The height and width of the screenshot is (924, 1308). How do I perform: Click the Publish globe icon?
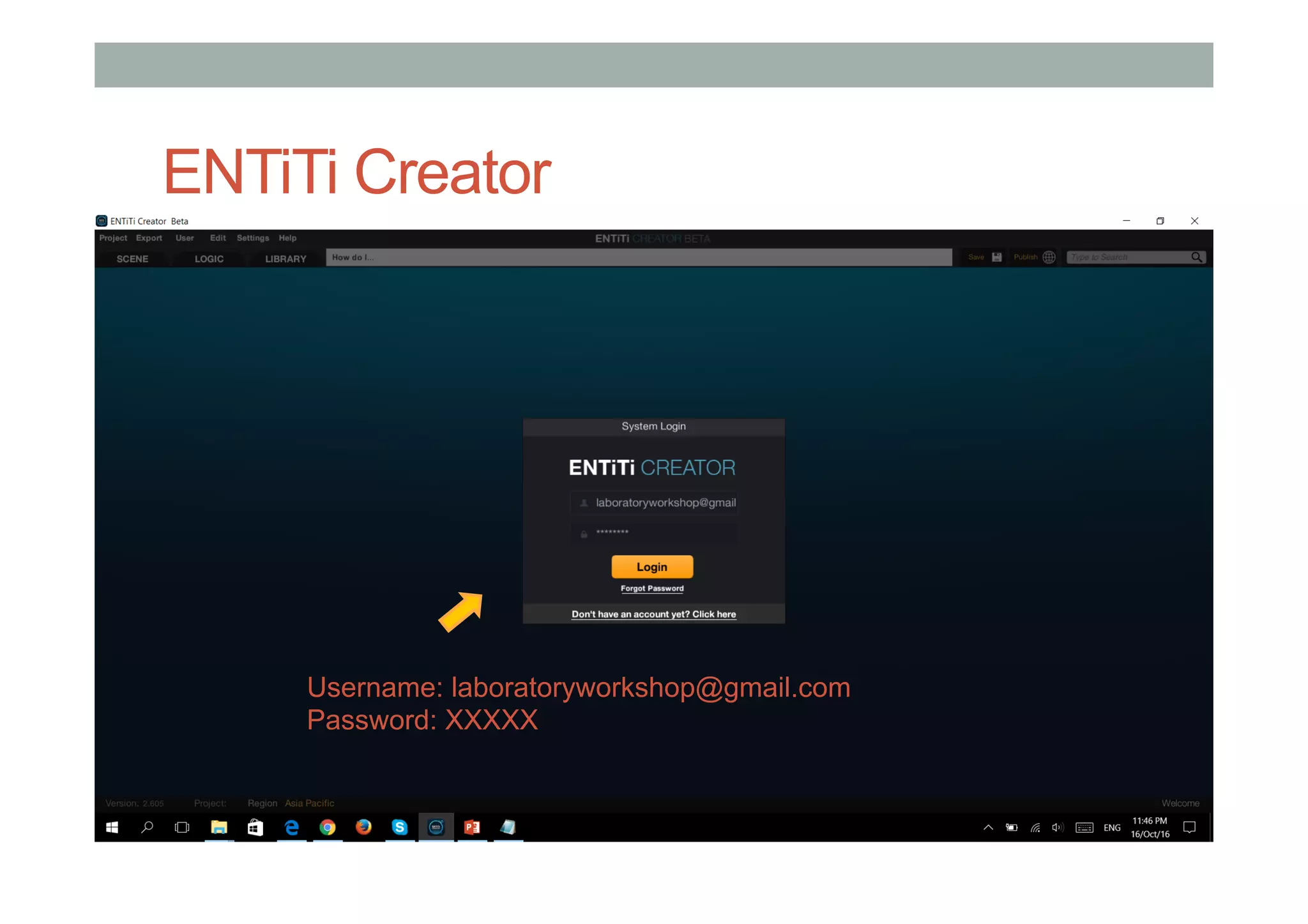point(1049,257)
